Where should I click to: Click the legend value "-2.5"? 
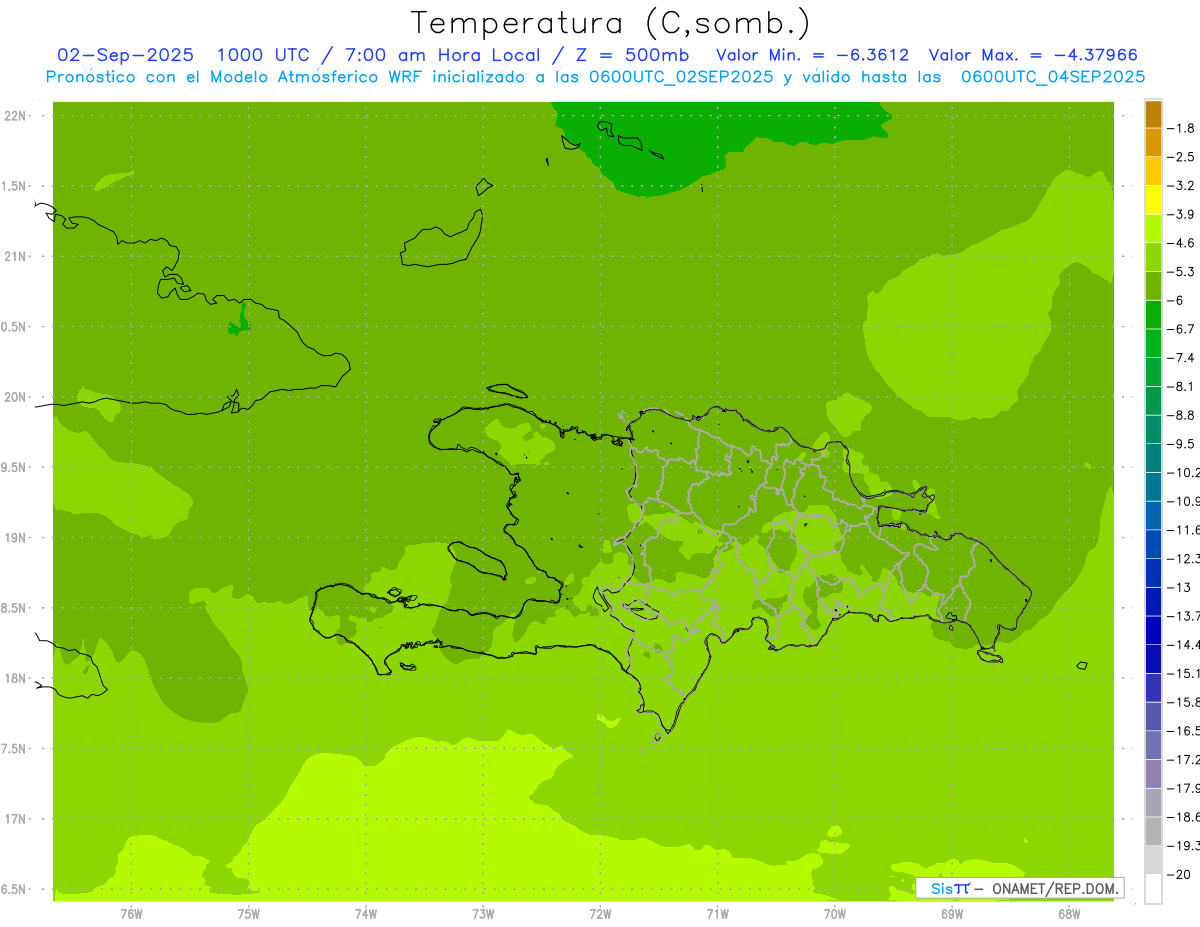(x=1181, y=157)
